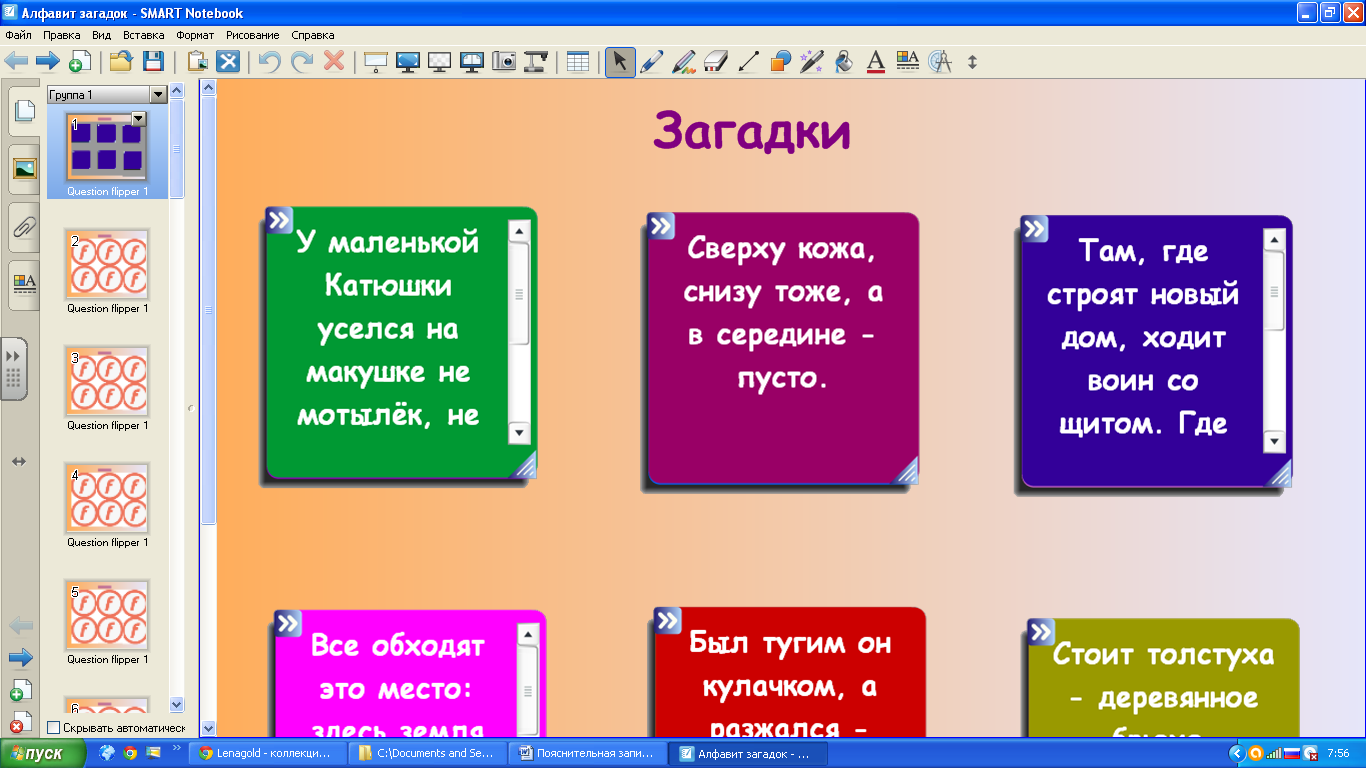
Task: Select page 4 thumbnail
Action: (x=107, y=499)
